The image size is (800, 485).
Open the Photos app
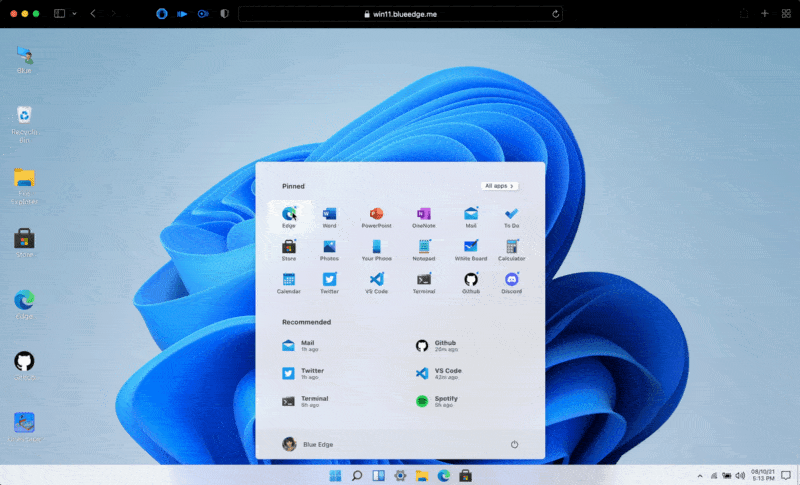click(x=329, y=250)
